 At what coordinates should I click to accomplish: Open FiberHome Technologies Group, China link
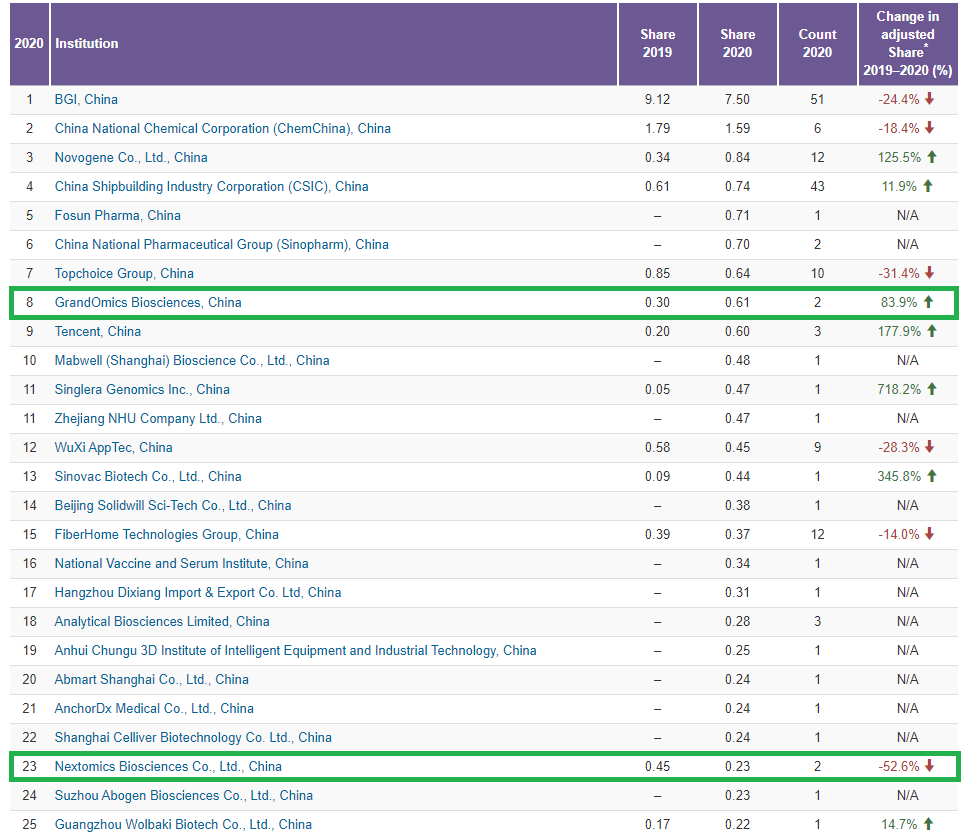166,533
